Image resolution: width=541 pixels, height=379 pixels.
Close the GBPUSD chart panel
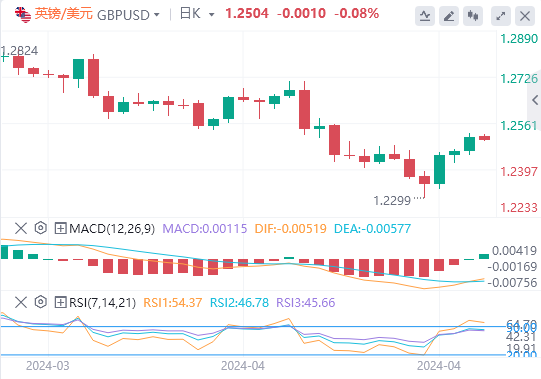click(x=525, y=16)
